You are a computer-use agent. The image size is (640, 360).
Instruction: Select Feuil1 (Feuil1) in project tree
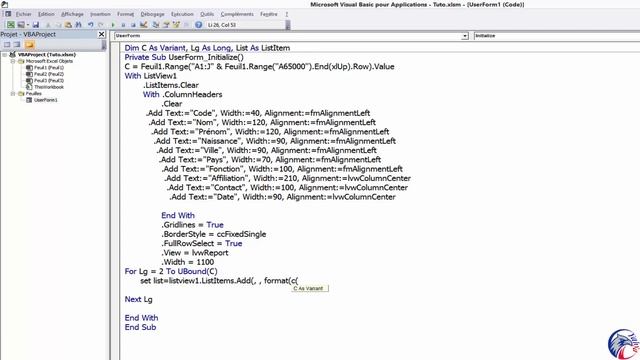coord(49,67)
